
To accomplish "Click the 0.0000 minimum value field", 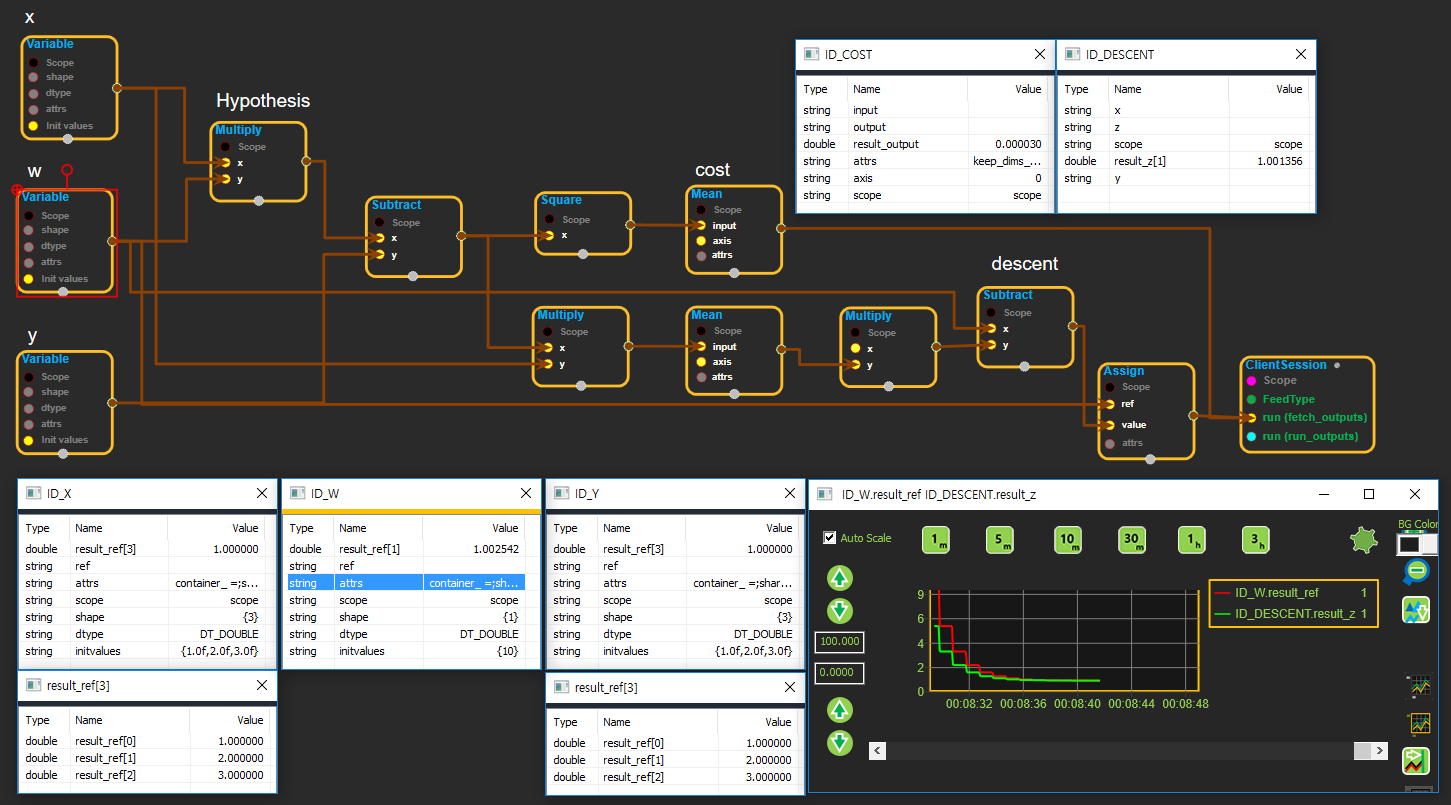I will pos(839,673).
